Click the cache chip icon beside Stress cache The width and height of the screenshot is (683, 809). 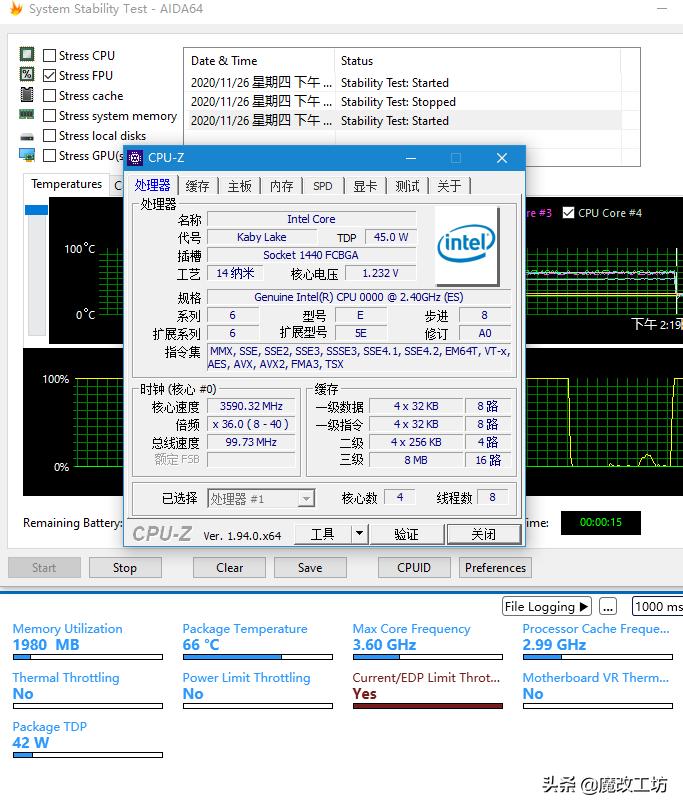[x=27, y=94]
